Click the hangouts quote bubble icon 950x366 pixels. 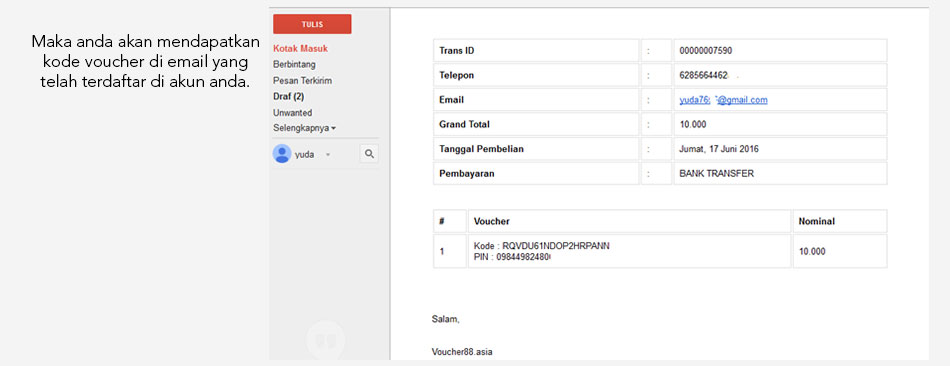point(325,341)
